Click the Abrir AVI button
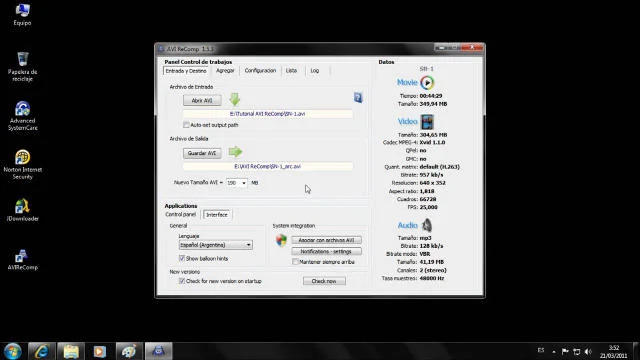 click(x=202, y=100)
